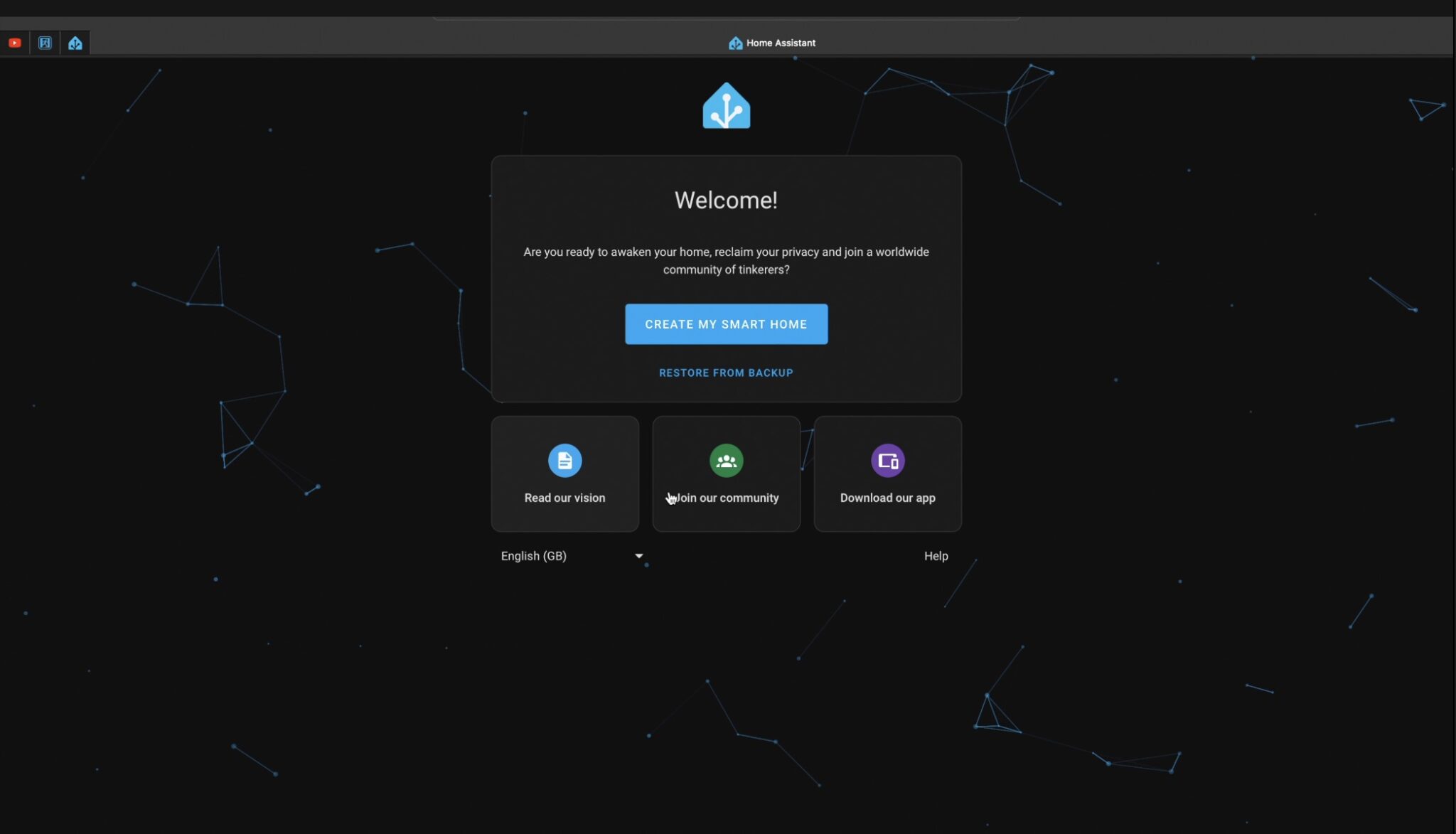This screenshot has width=1456, height=834.
Task: Click the dropdown arrow beside the language selector
Action: coord(638,555)
